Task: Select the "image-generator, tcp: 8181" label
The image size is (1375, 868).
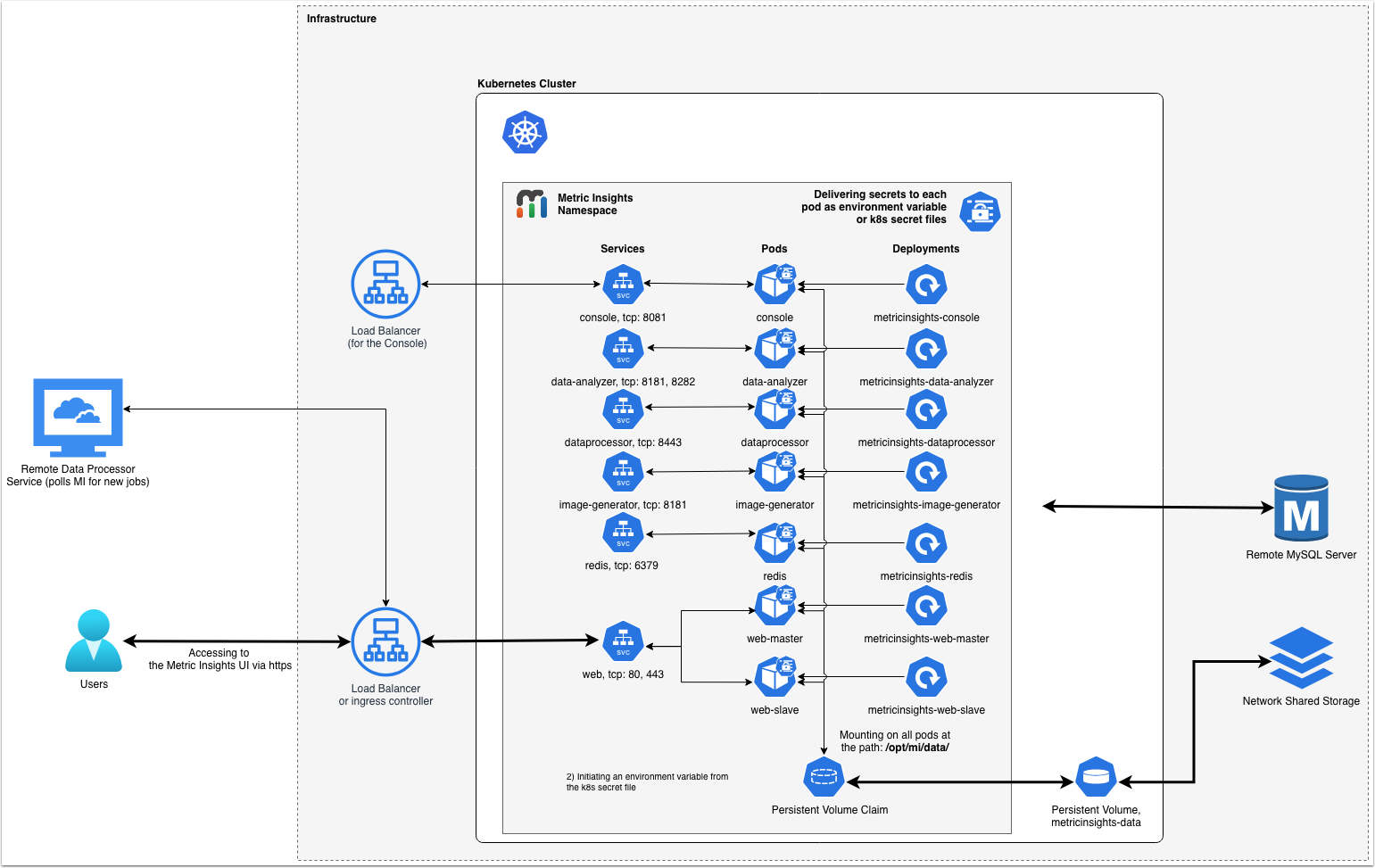Action: coord(623,505)
